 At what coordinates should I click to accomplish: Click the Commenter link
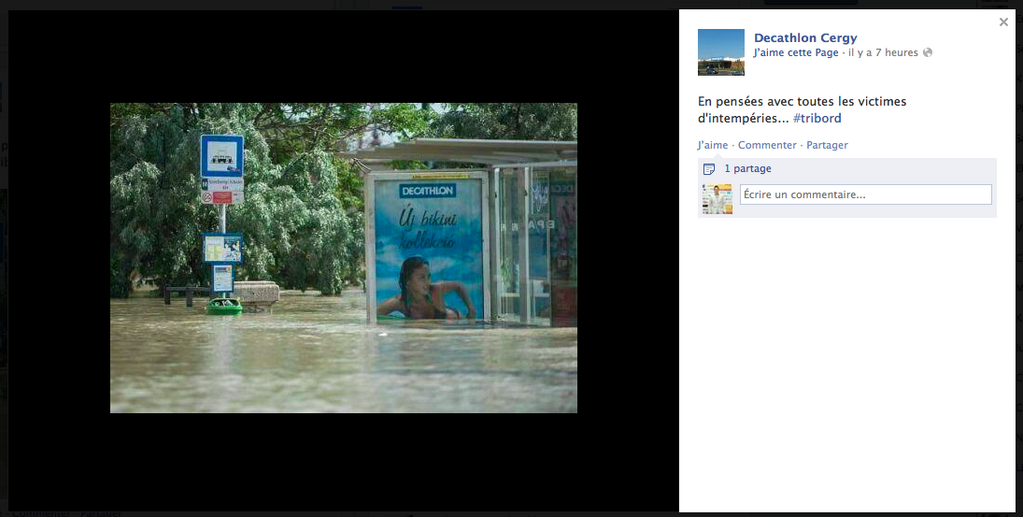click(x=767, y=145)
